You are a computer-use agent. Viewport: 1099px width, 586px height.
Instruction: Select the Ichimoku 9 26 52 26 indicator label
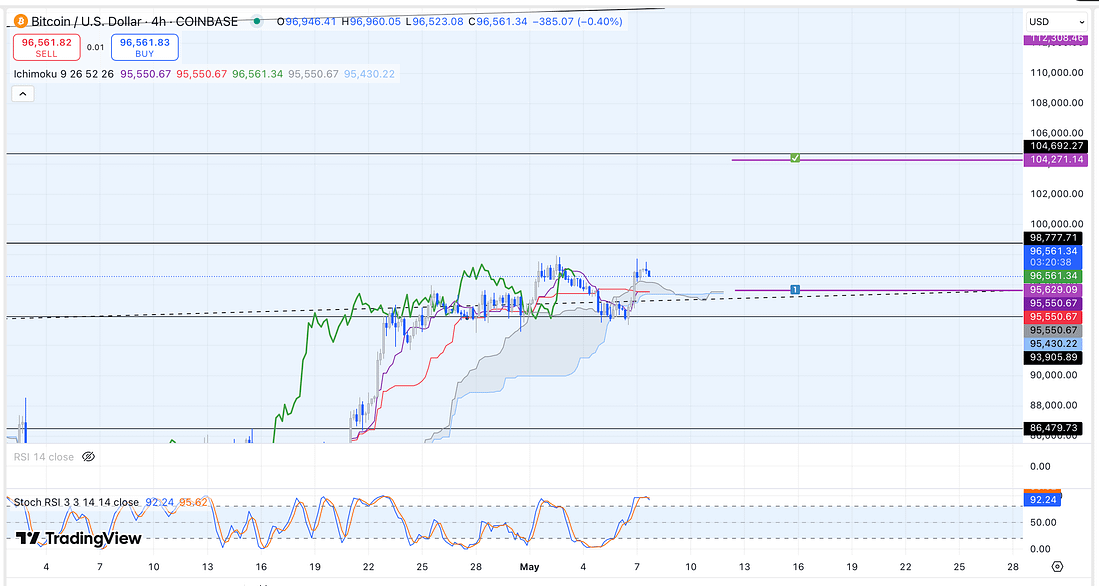tap(64, 74)
